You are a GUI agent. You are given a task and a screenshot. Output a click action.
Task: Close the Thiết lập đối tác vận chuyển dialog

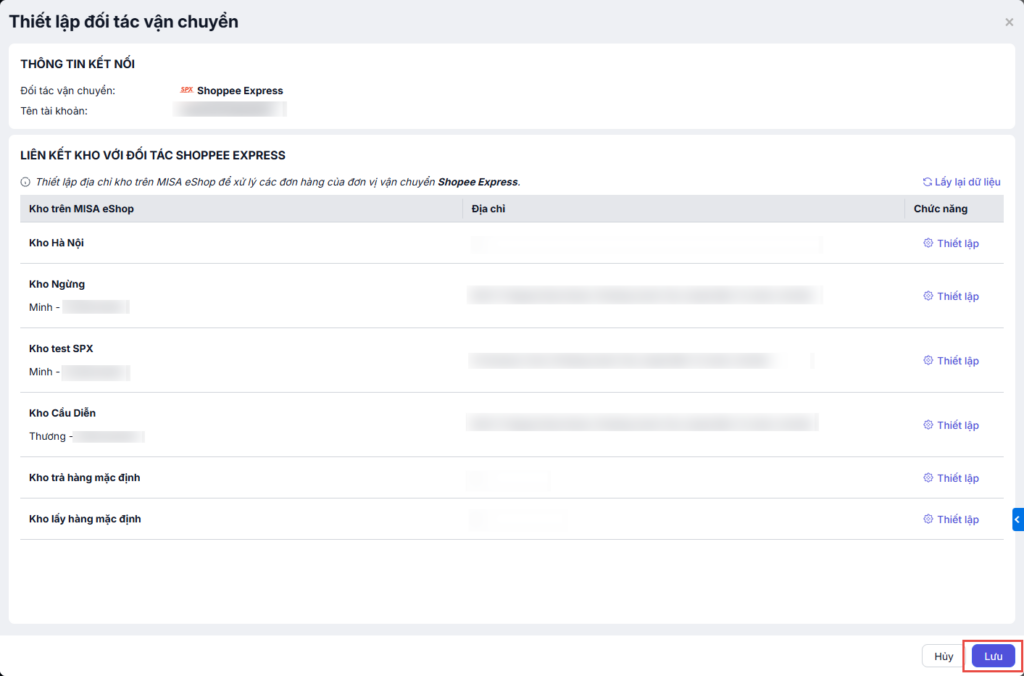1009,22
